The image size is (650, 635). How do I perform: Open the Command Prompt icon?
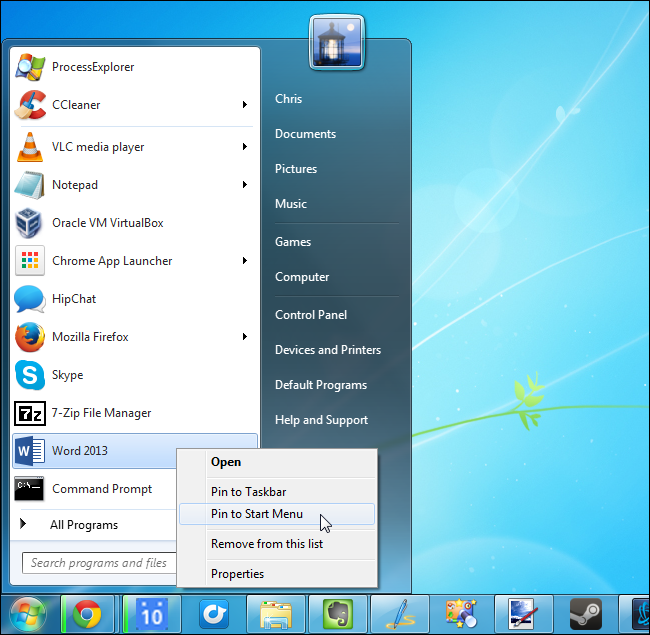(29, 489)
